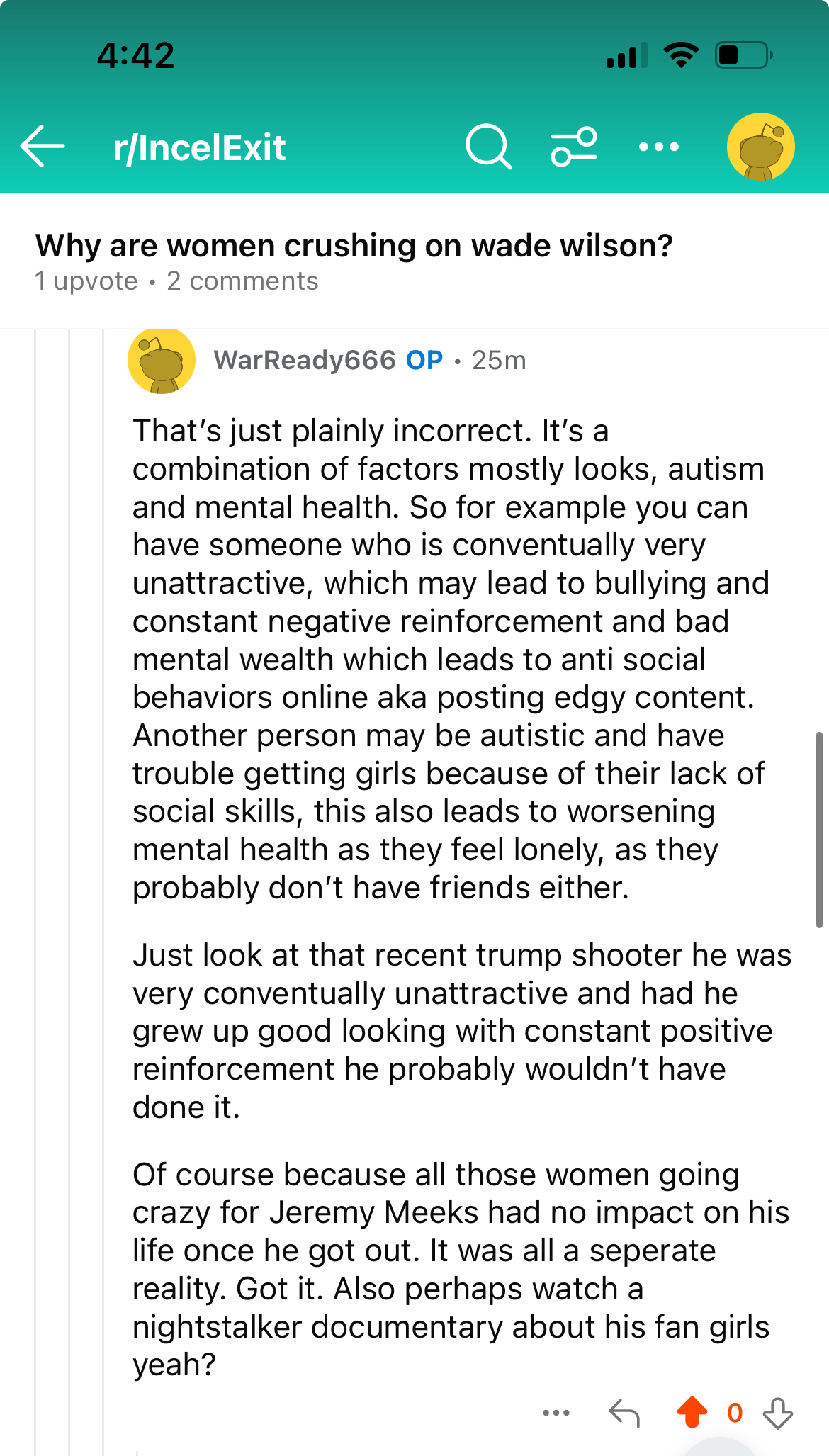Go to r/IncelExit subreddit page
This screenshot has height=1456, width=829.
199,148
